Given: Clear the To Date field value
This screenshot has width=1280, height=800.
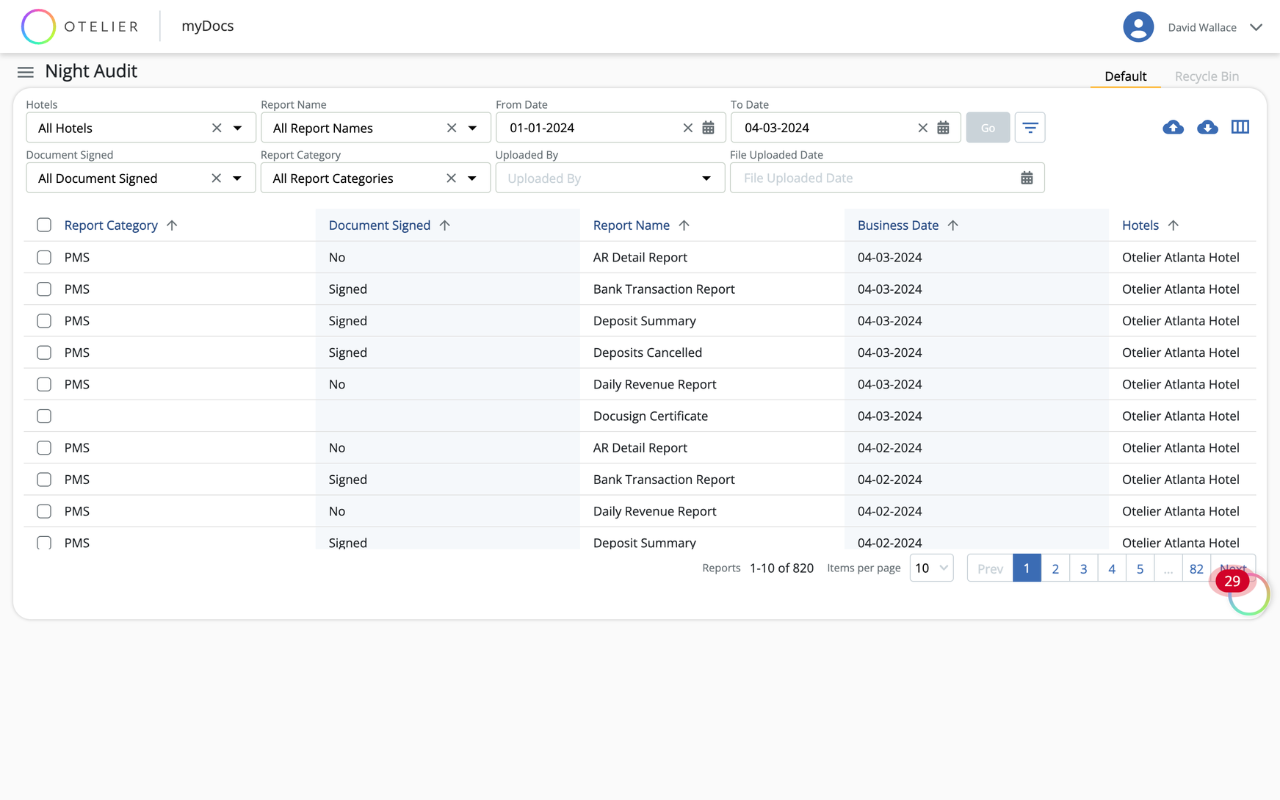Looking at the screenshot, I should pos(922,128).
